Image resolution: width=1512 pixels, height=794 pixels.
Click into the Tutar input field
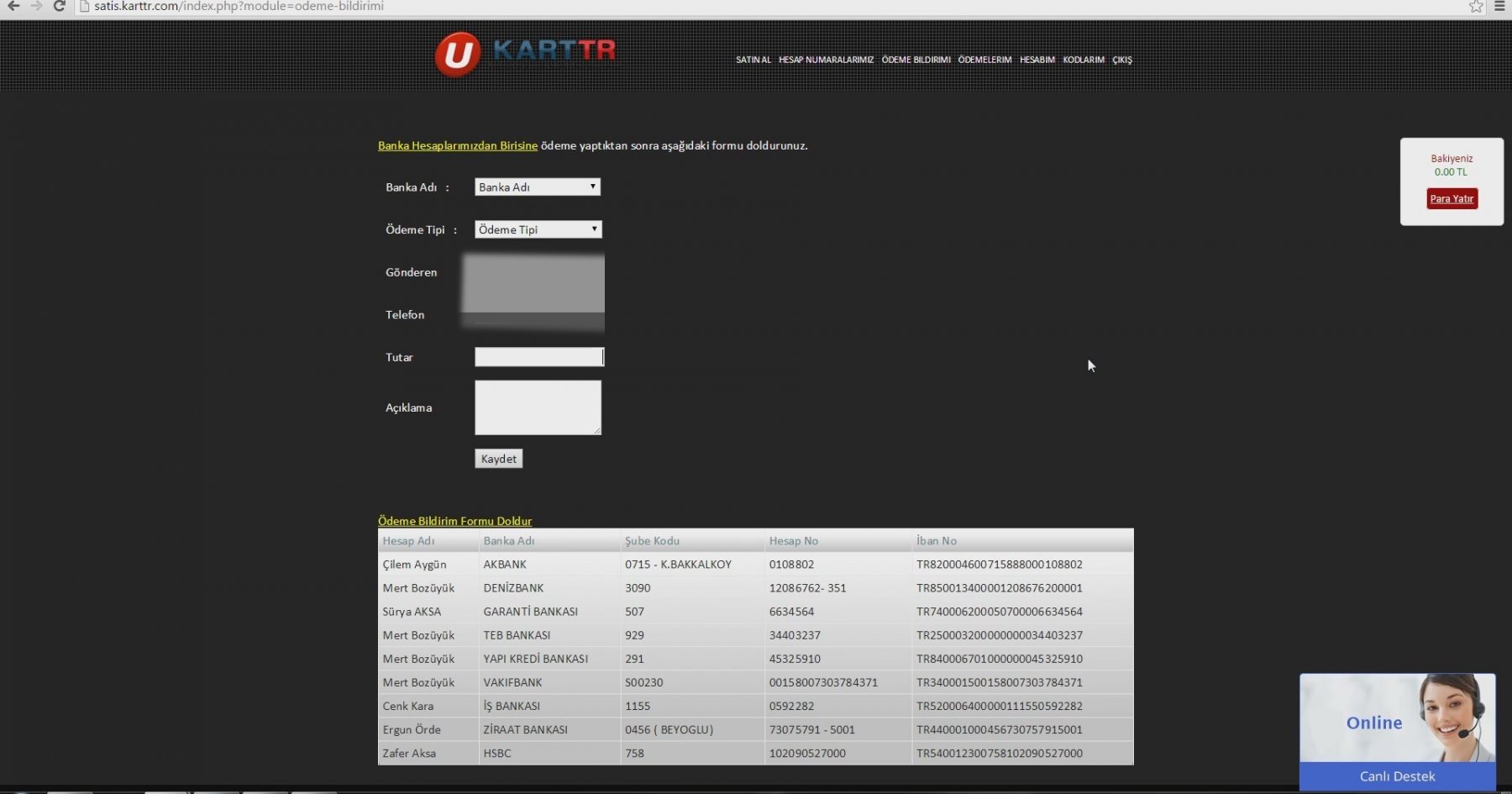point(539,357)
